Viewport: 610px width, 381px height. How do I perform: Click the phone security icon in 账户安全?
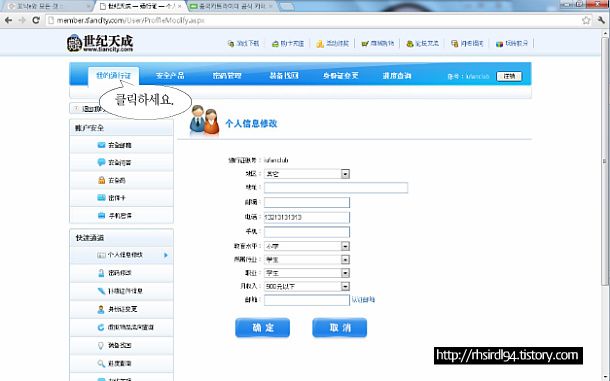point(101,216)
